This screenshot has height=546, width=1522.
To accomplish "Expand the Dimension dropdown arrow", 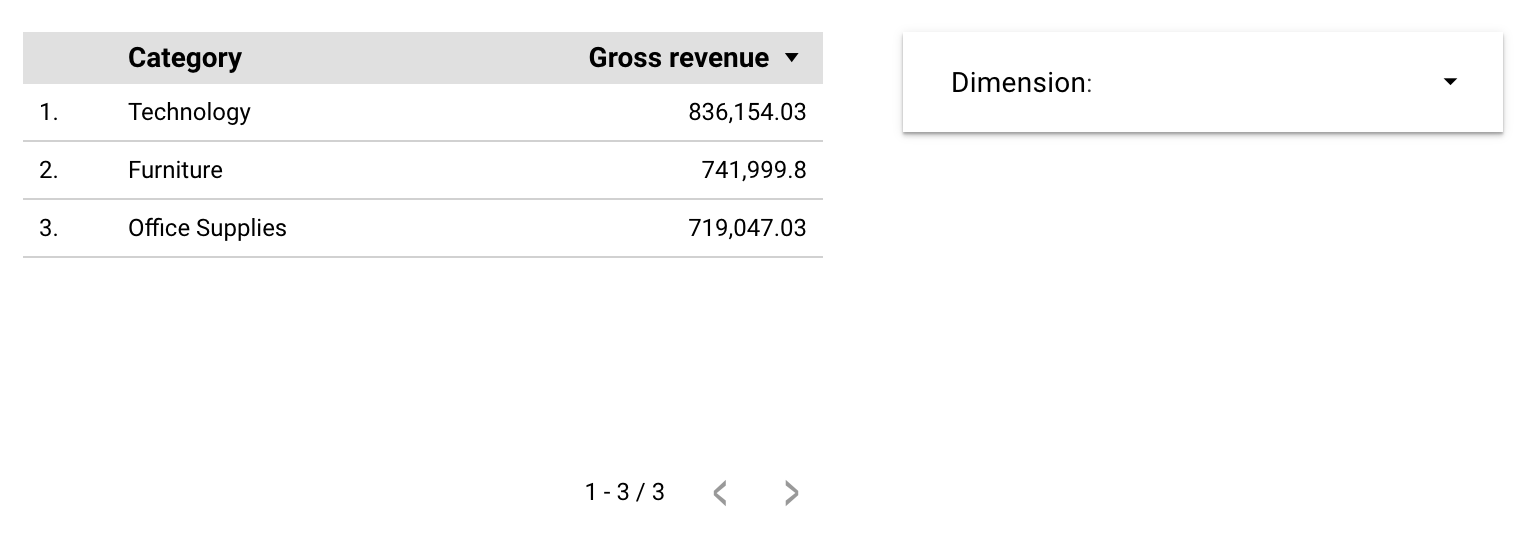I will pyautogui.click(x=1450, y=82).
